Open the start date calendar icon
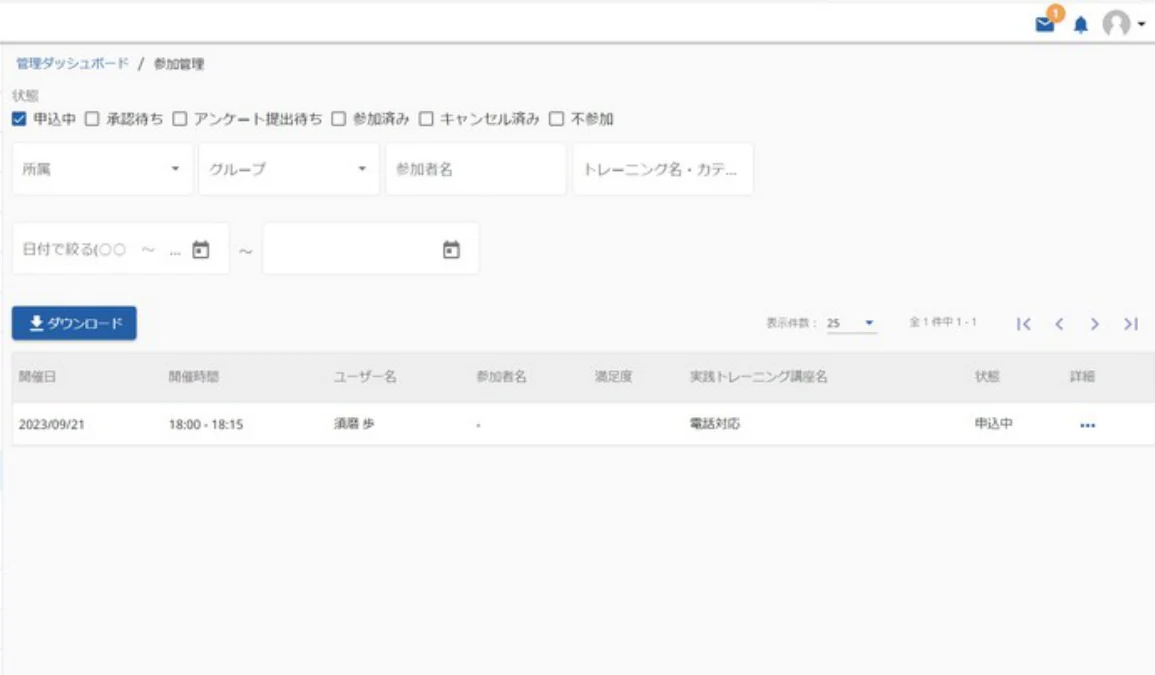Screen dimensions: 1155x675 click(200, 250)
